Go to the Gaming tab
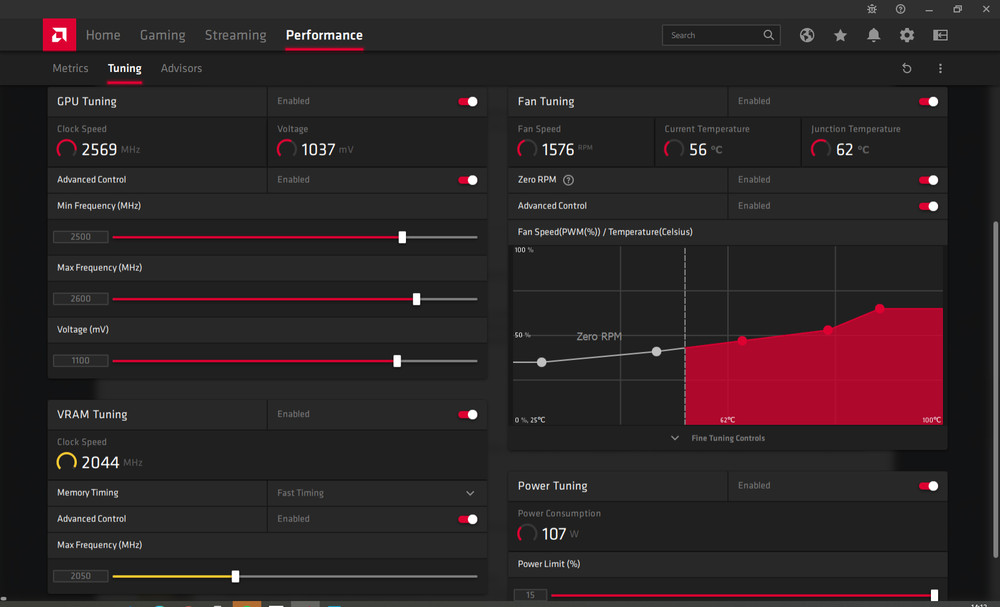Screen dimensions: 1000x607 coord(163,35)
